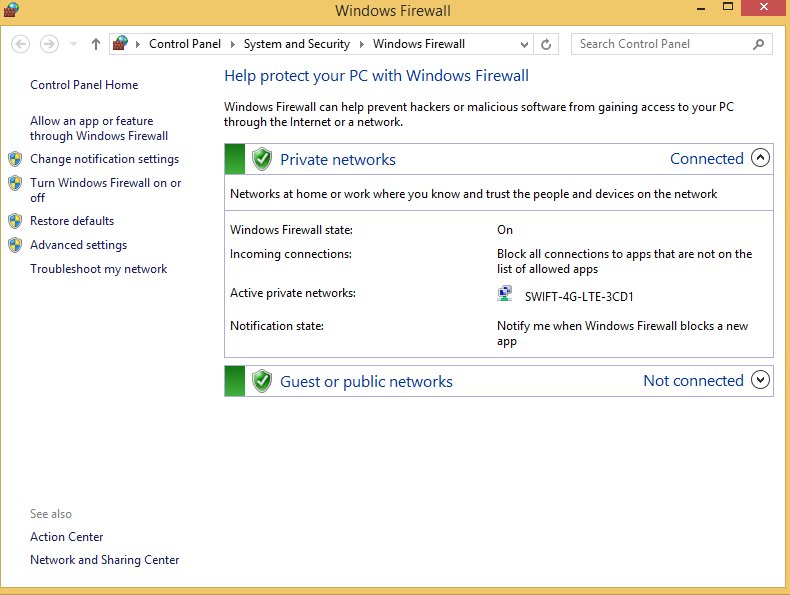Viewport: 790px width, 595px height.
Task: Click Help protect your PC heading
Action: point(376,76)
